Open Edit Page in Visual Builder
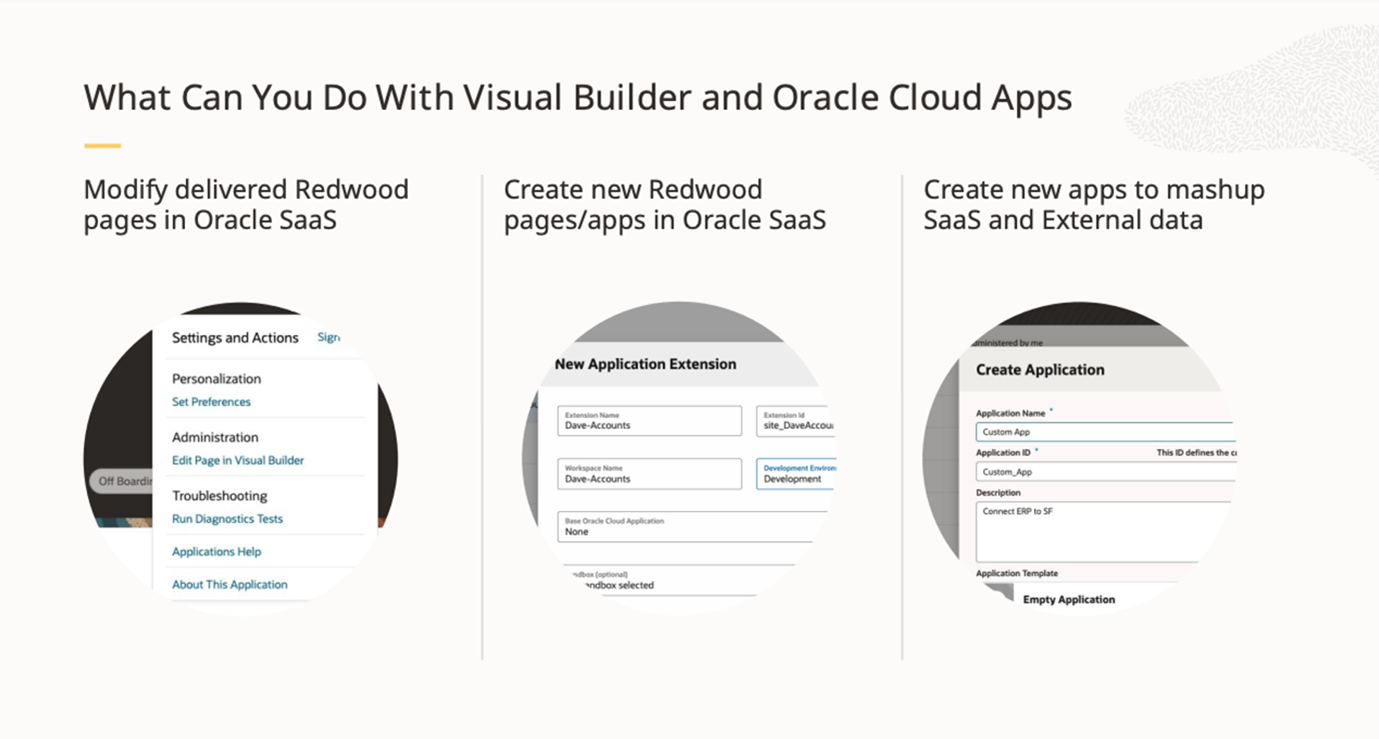This screenshot has width=1379, height=739. (x=238, y=461)
